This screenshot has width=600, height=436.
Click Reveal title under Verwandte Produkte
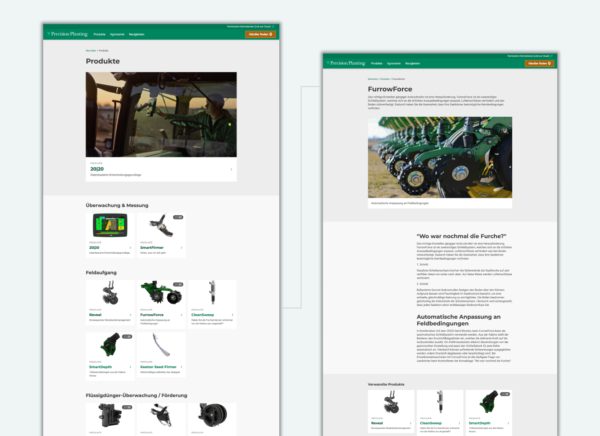click(377, 423)
